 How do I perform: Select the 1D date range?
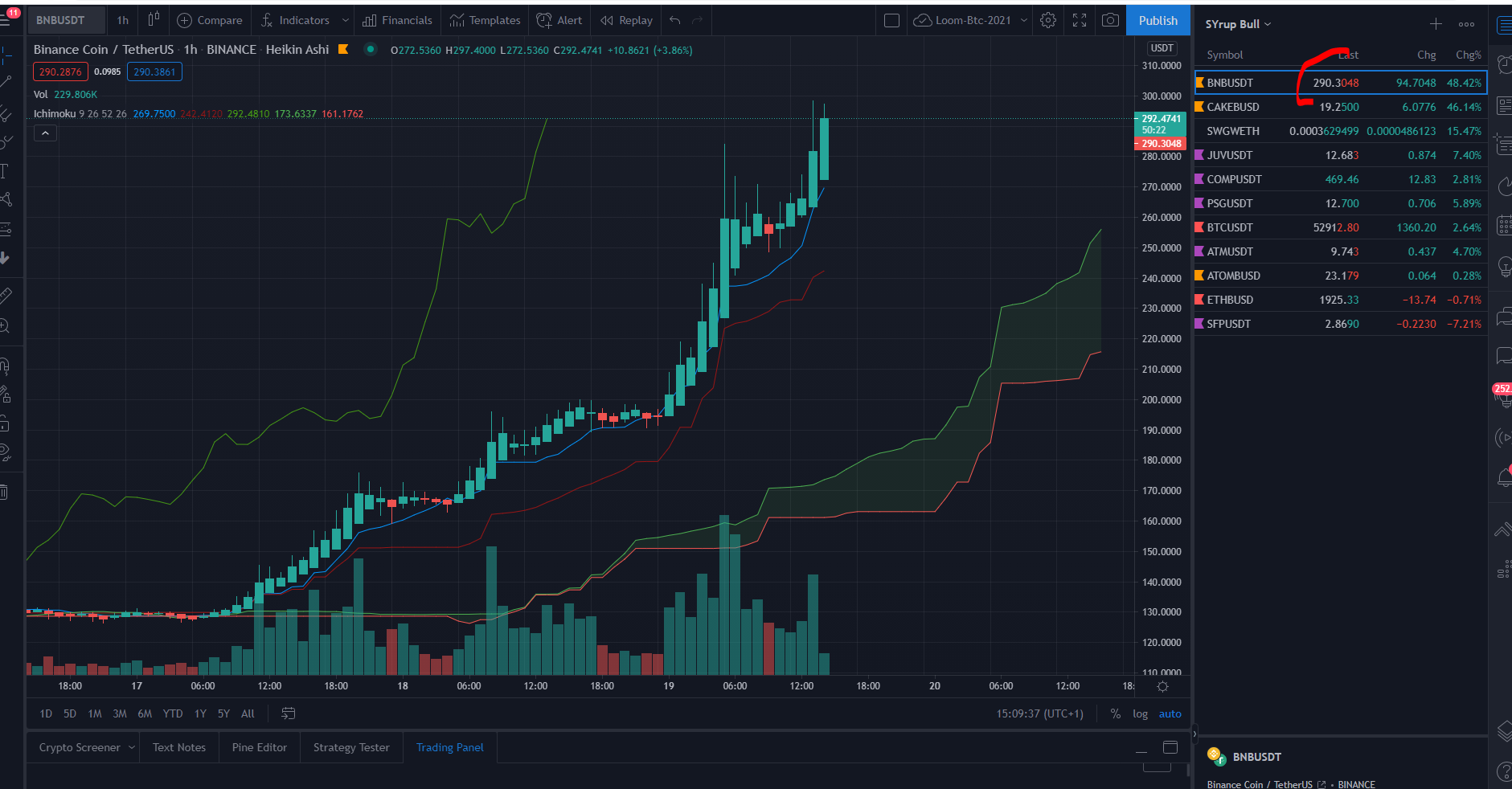pos(46,713)
